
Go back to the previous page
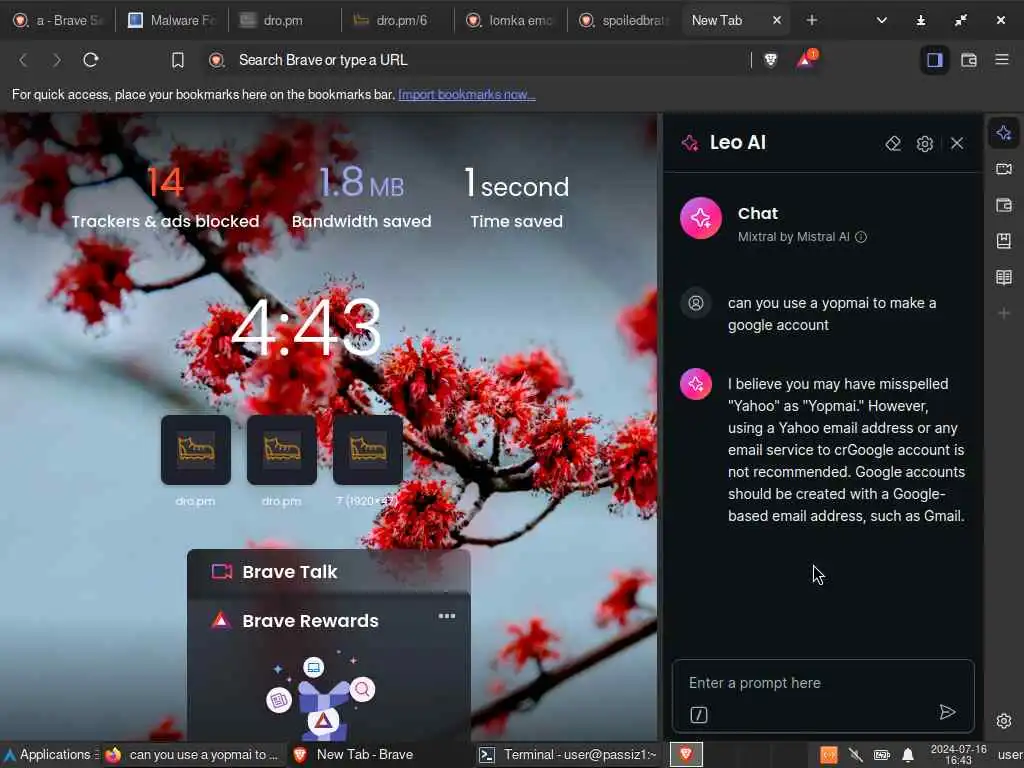24,60
